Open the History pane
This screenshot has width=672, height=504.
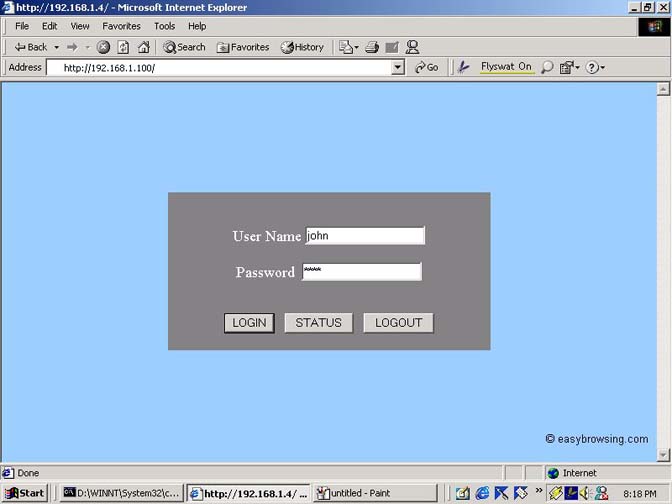(x=302, y=47)
